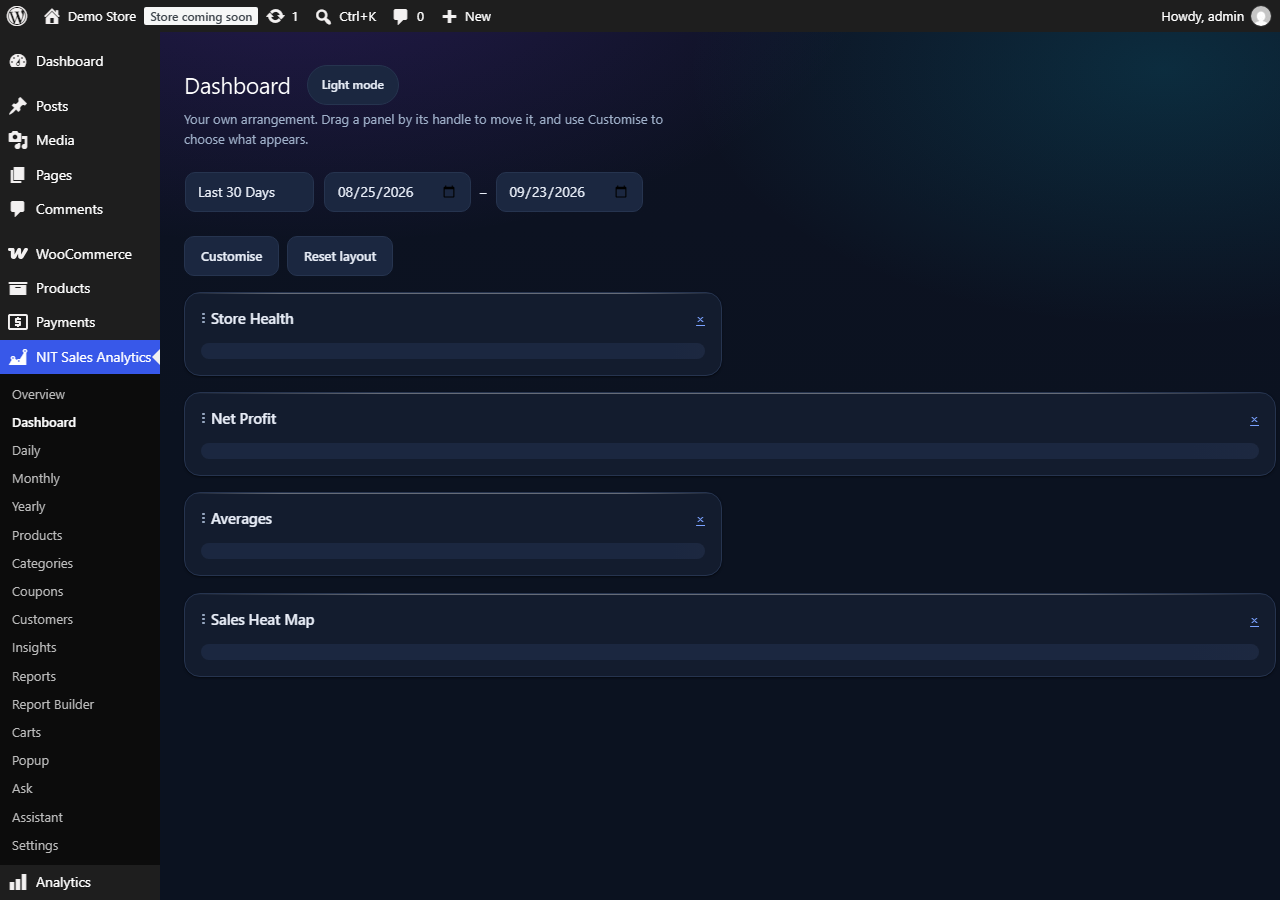Image resolution: width=1280 pixels, height=900 pixels.
Task: Click the Store coming soon badge
Action: (x=201, y=17)
